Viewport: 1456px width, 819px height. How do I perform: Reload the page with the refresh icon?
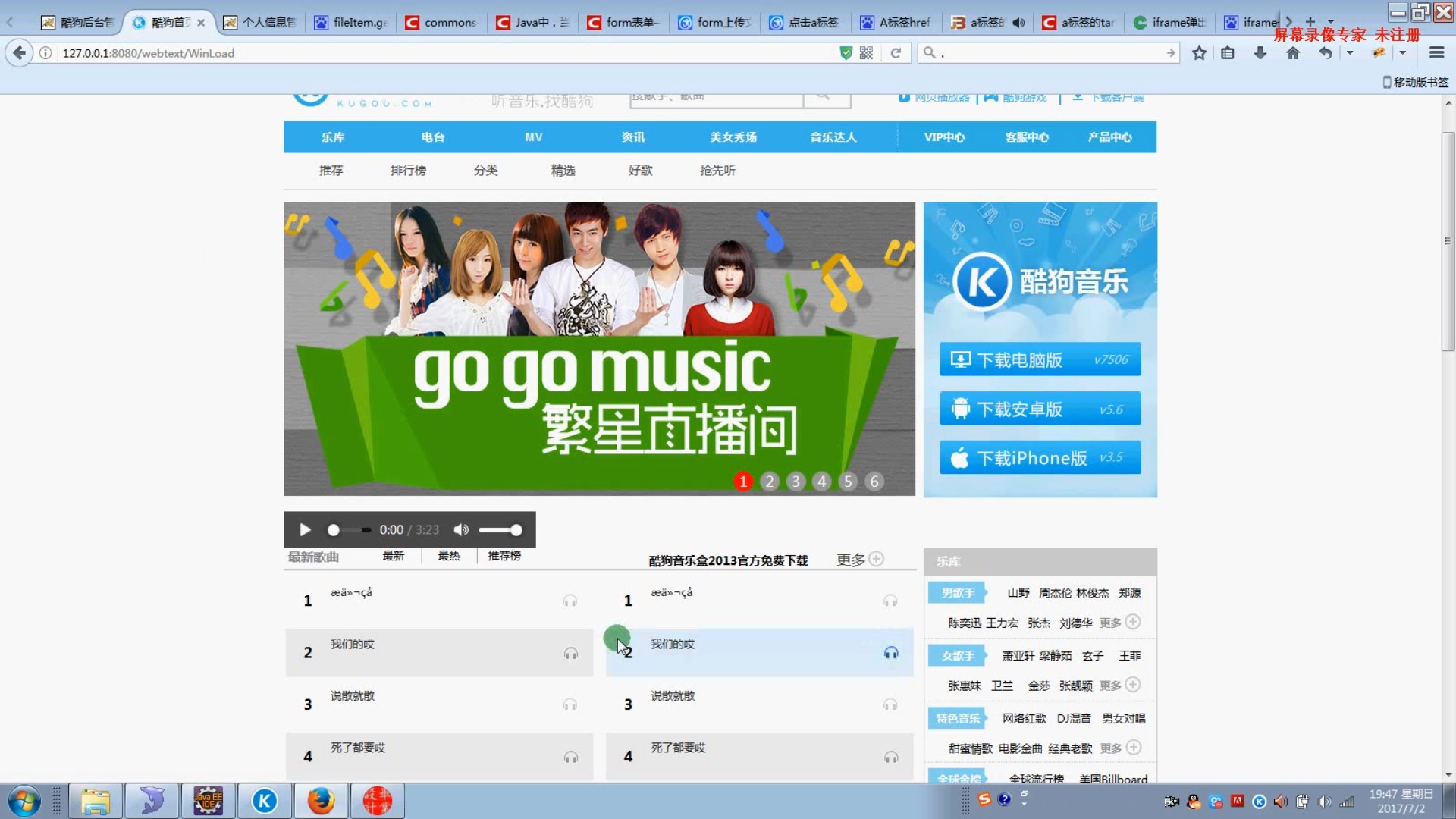click(896, 53)
